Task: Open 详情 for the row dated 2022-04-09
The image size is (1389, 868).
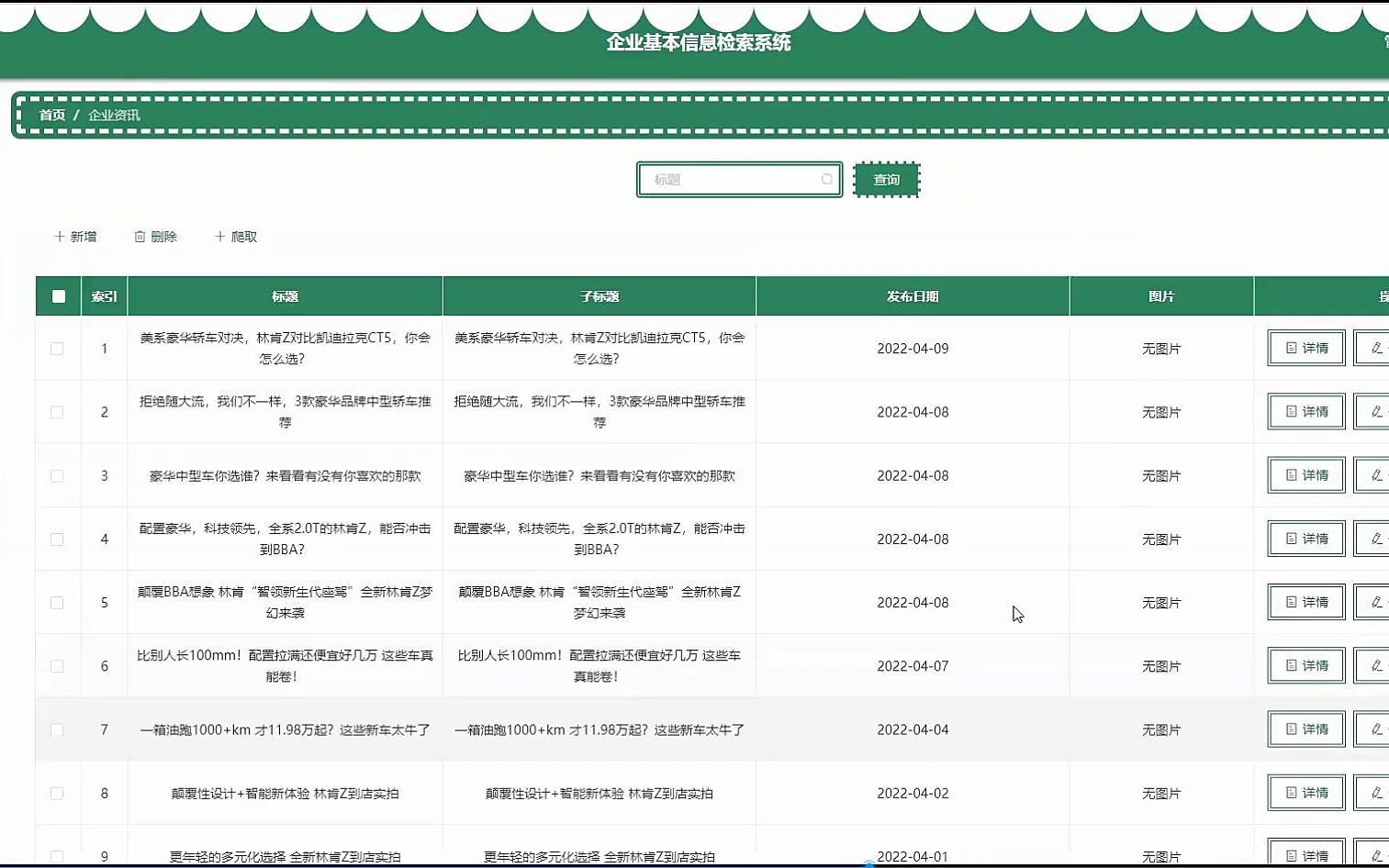Action: coord(1306,348)
